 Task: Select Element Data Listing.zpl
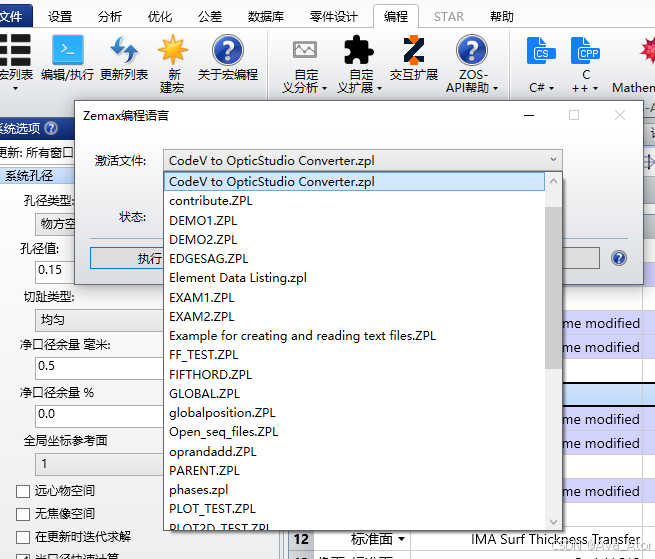(354, 278)
